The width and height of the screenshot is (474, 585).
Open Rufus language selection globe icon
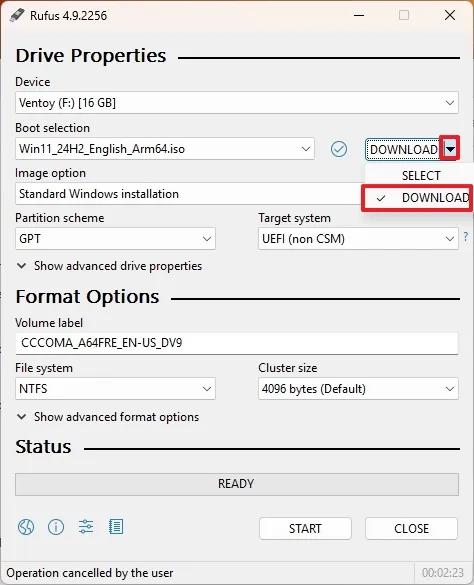click(x=26, y=527)
